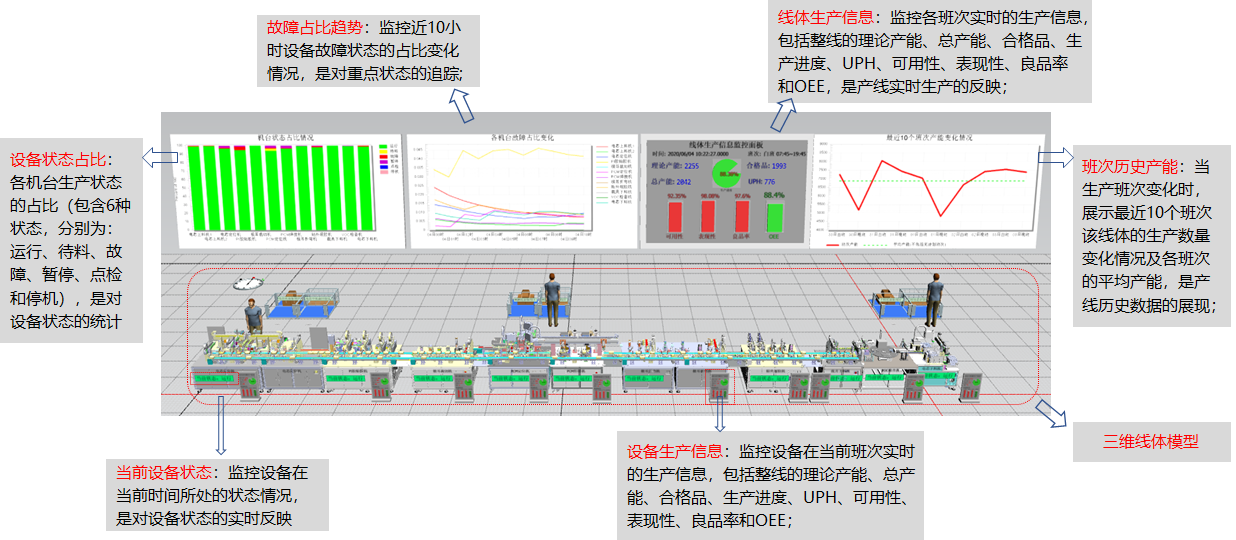Select the left operator figure by the line
This screenshot has width=1236, height=540.
pos(254,317)
